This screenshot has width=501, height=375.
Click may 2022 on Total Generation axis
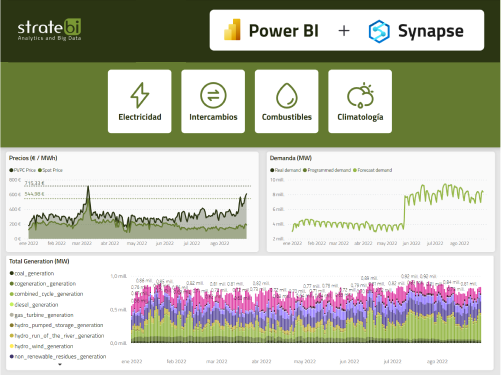305,361
